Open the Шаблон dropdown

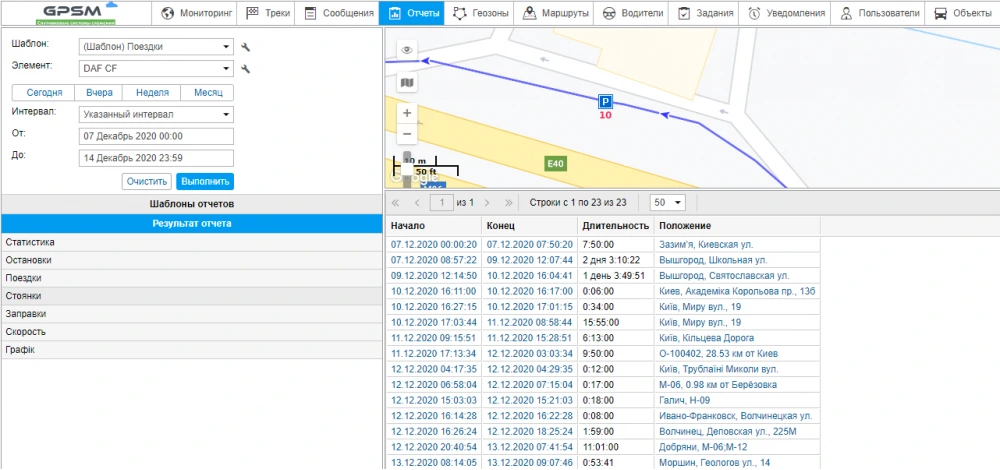click(x=155, y=47)
